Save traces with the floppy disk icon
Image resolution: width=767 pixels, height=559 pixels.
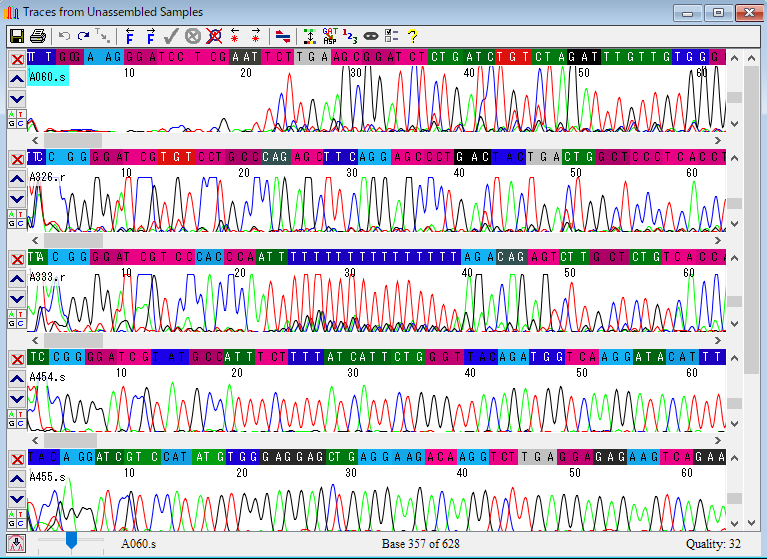17,36
